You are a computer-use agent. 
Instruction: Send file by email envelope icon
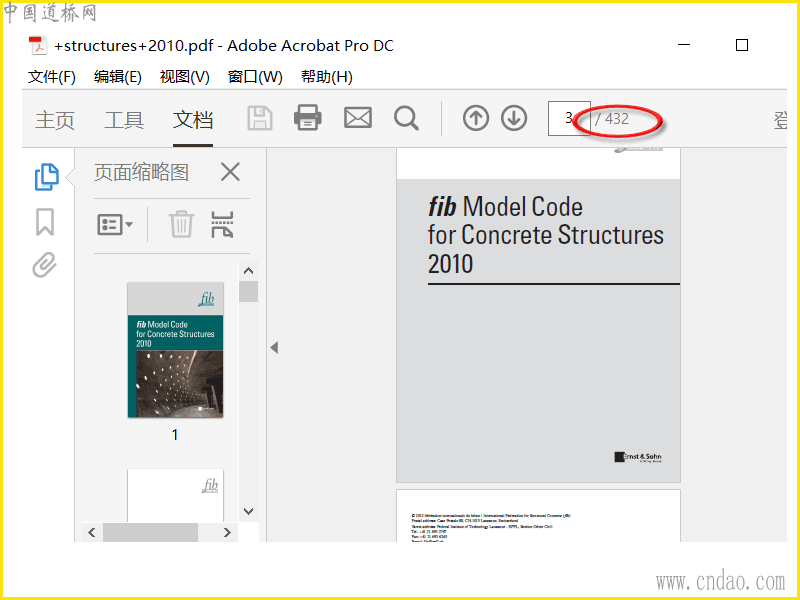coord(358,117)
